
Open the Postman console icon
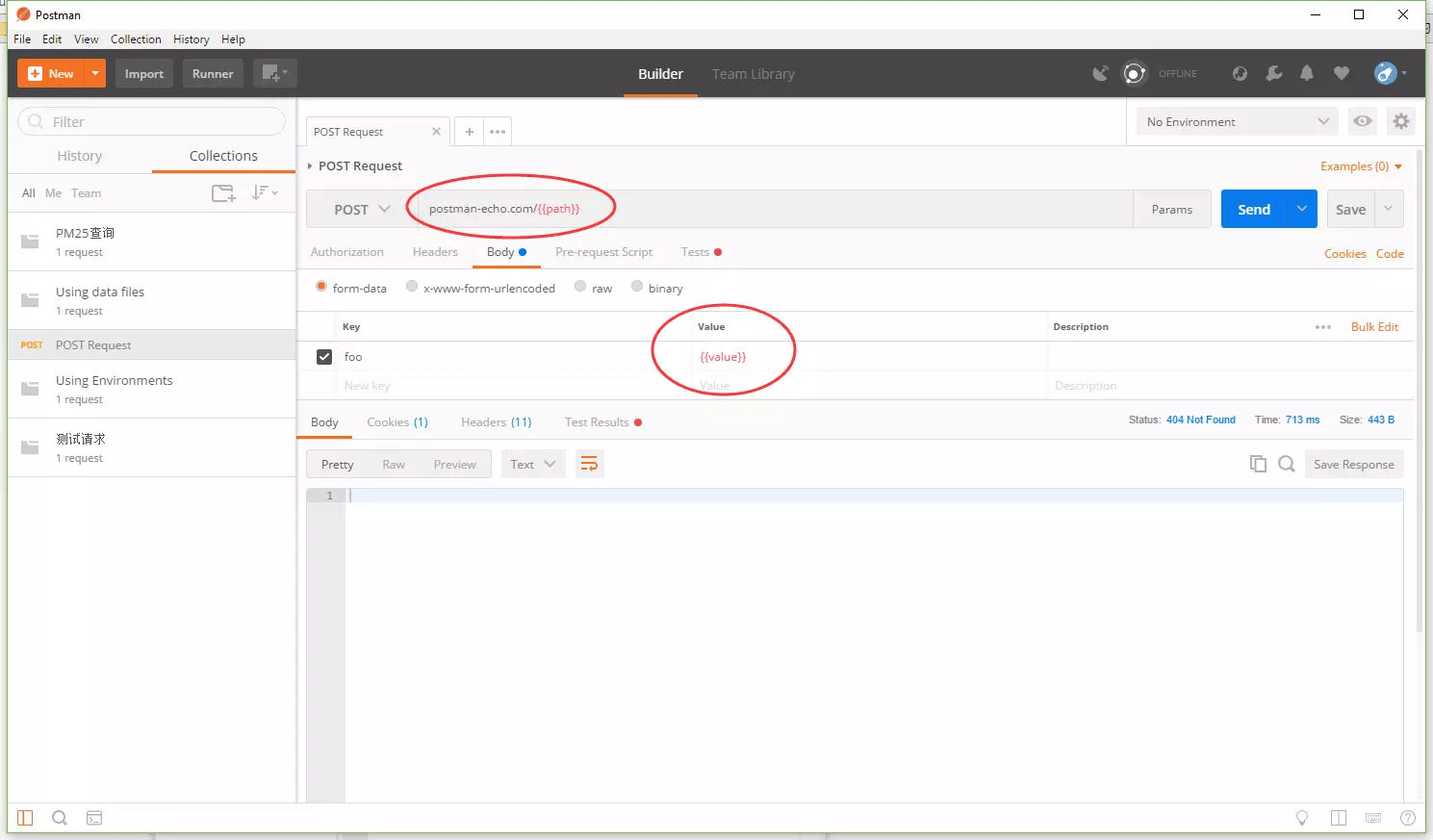point(94,818)
